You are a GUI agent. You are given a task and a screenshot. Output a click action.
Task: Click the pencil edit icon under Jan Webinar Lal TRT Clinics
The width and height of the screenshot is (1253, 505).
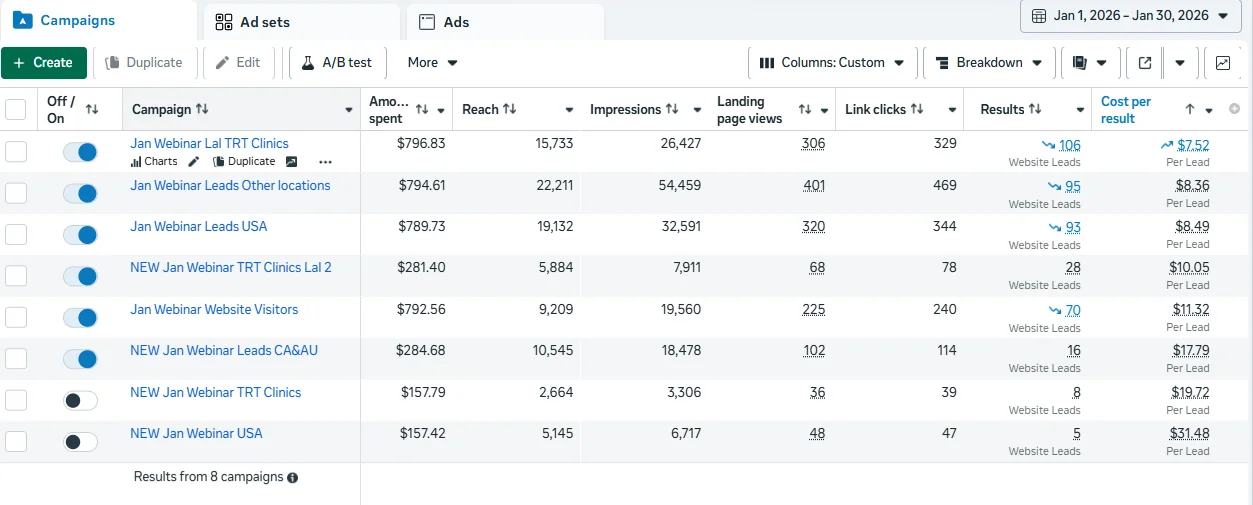pos(194,161)
